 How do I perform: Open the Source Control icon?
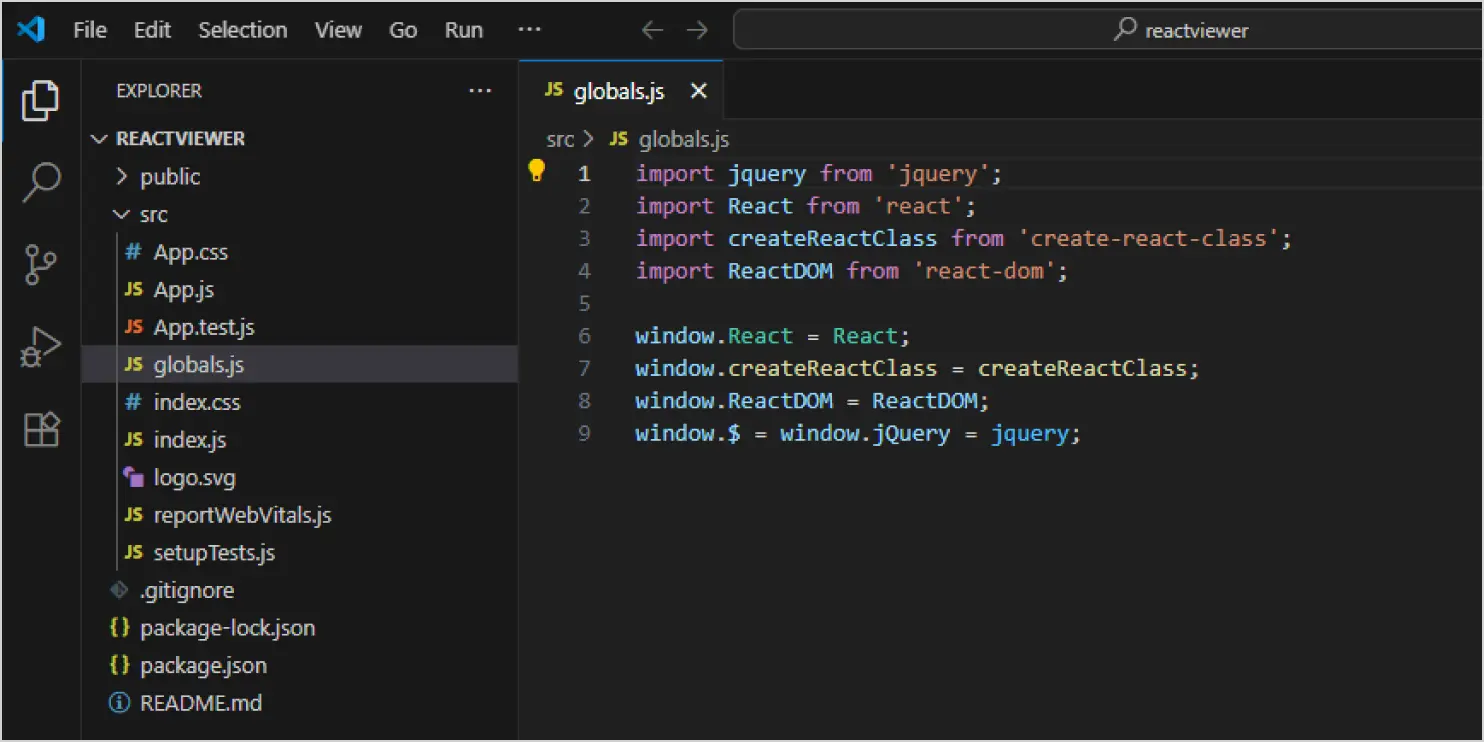point(40,264)
